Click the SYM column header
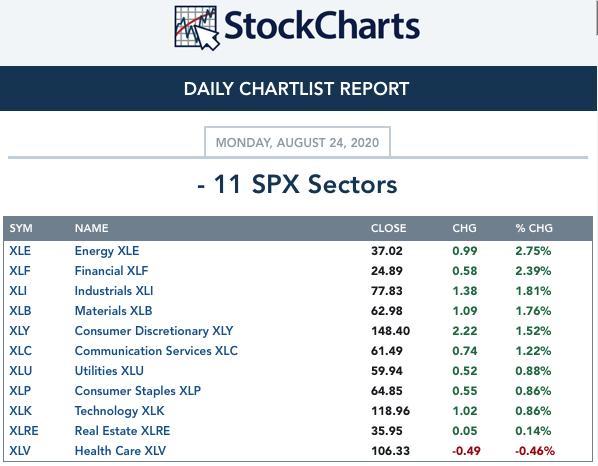This screenshot has height=466, width=598. [x=21, y=228]
